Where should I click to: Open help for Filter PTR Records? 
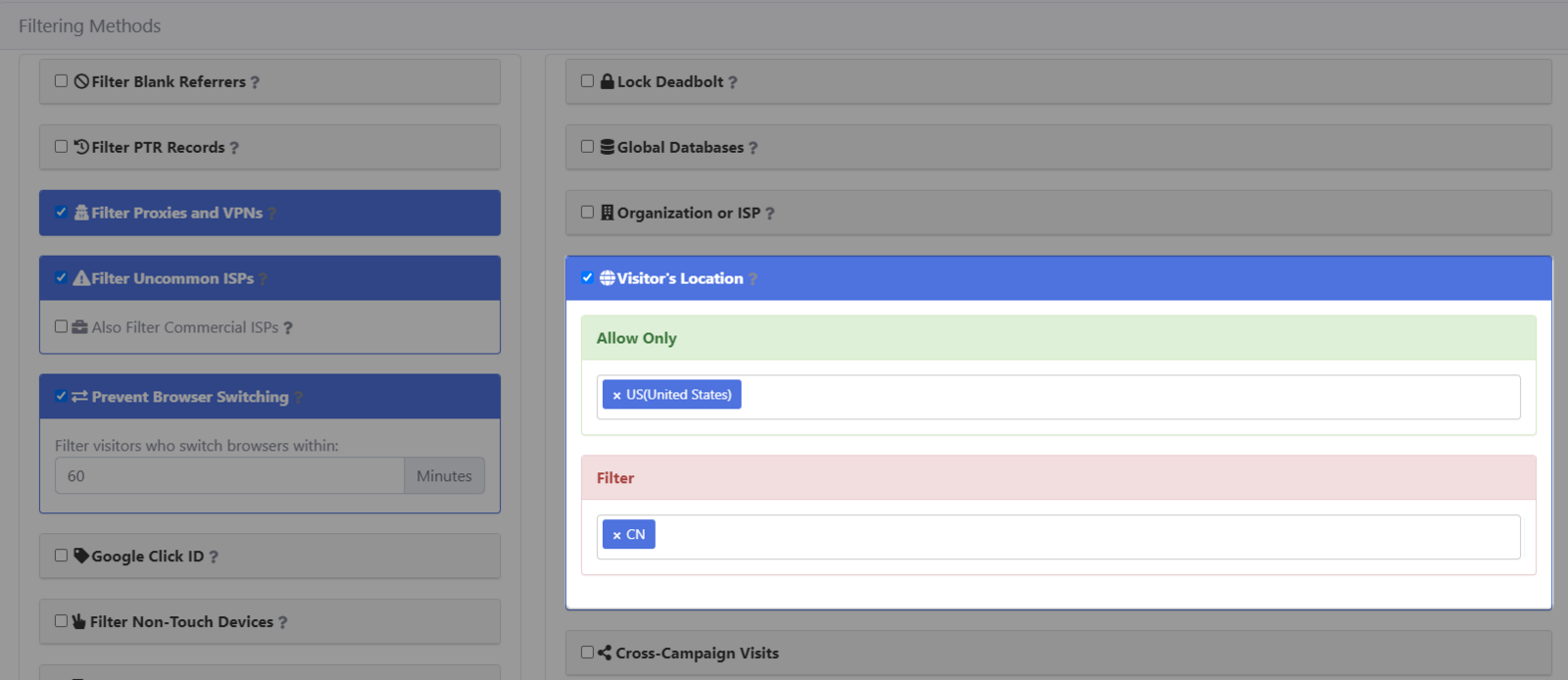point(234,148)
